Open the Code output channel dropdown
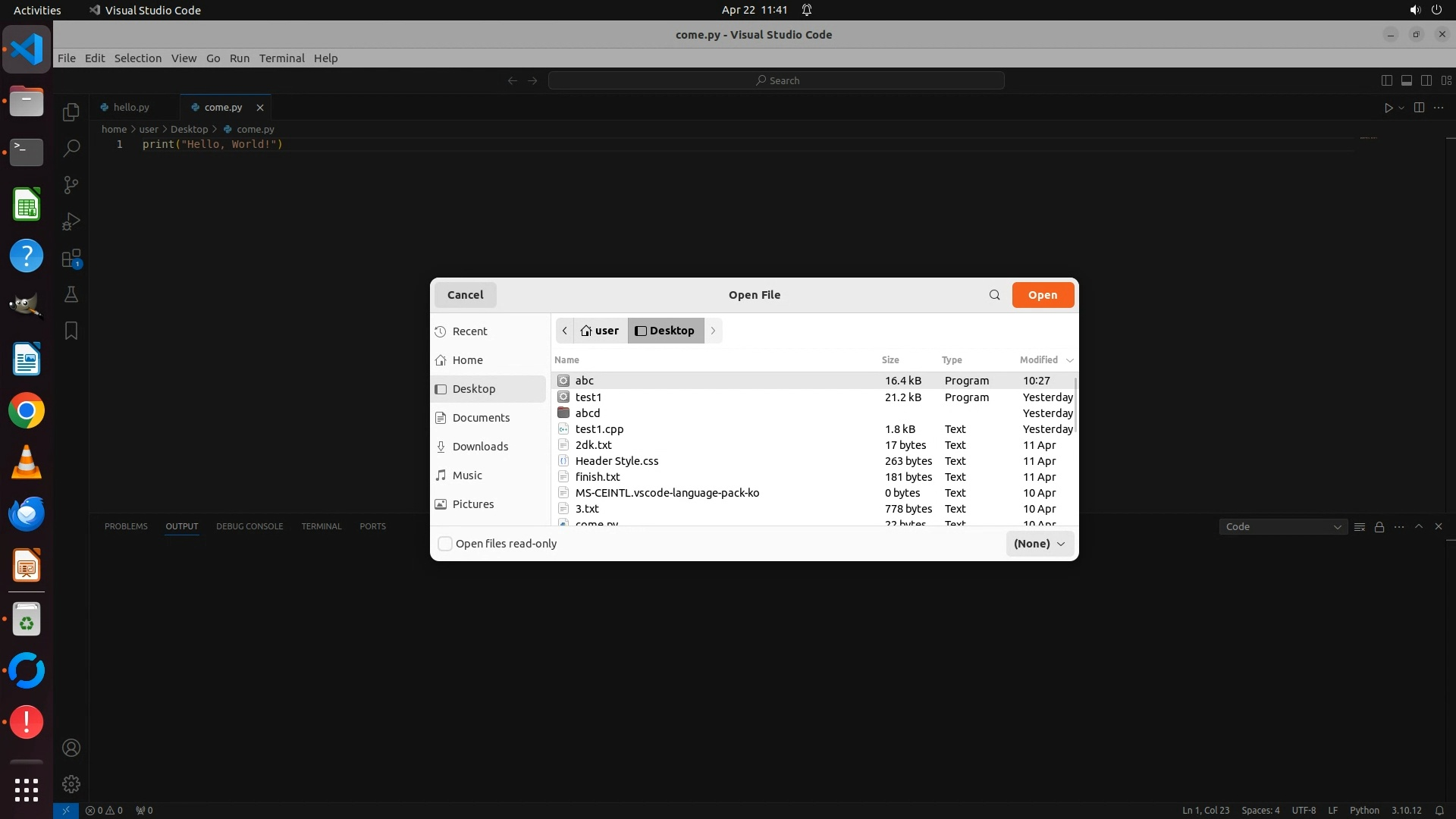 1282,526
